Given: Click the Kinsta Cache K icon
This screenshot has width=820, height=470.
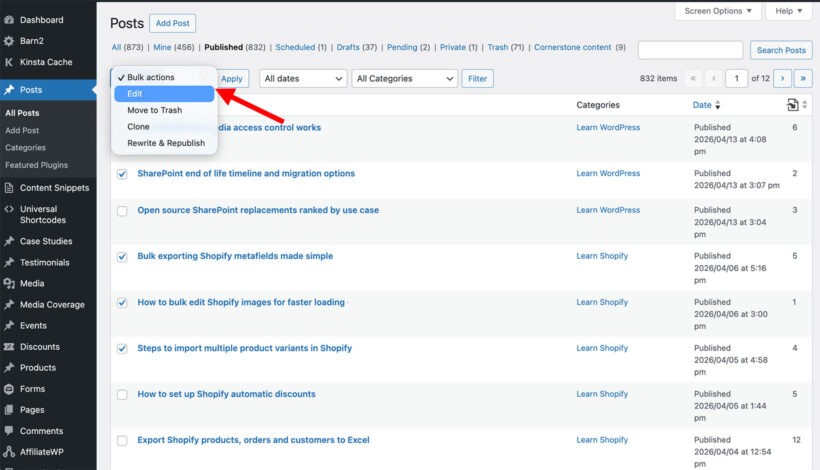Looking at the screenshot, I should click(9, 62).
